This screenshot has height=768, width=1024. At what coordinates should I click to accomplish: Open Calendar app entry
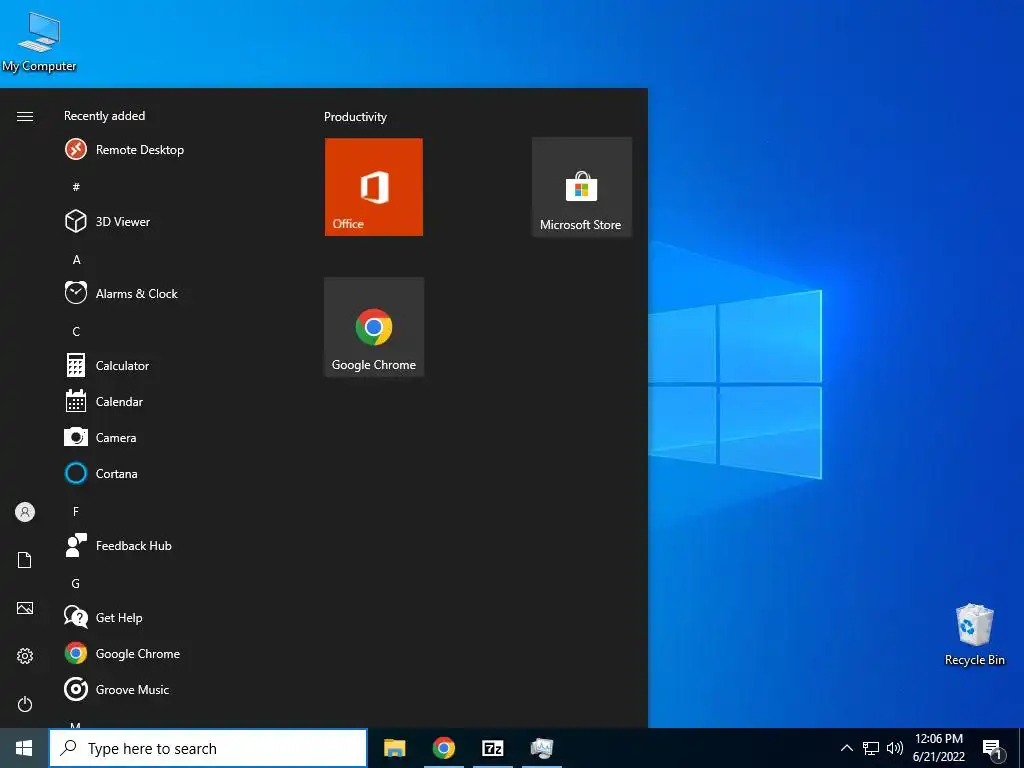[104, 402]
